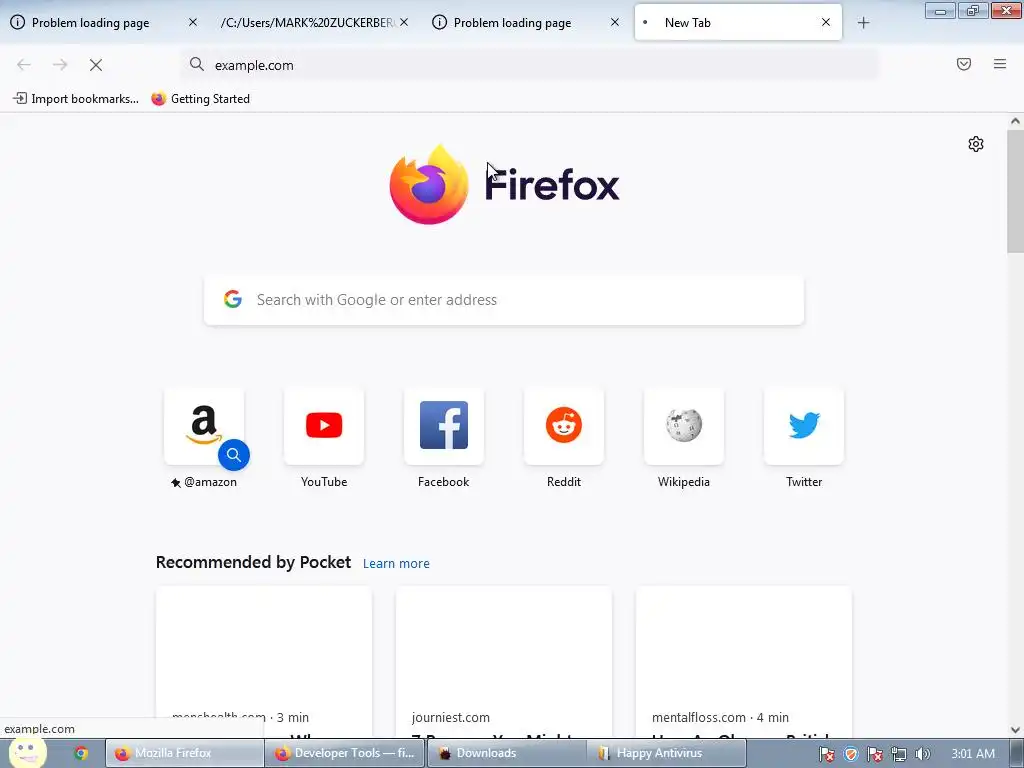Switch to Developer Tools taskbar button

coord(345,753)
